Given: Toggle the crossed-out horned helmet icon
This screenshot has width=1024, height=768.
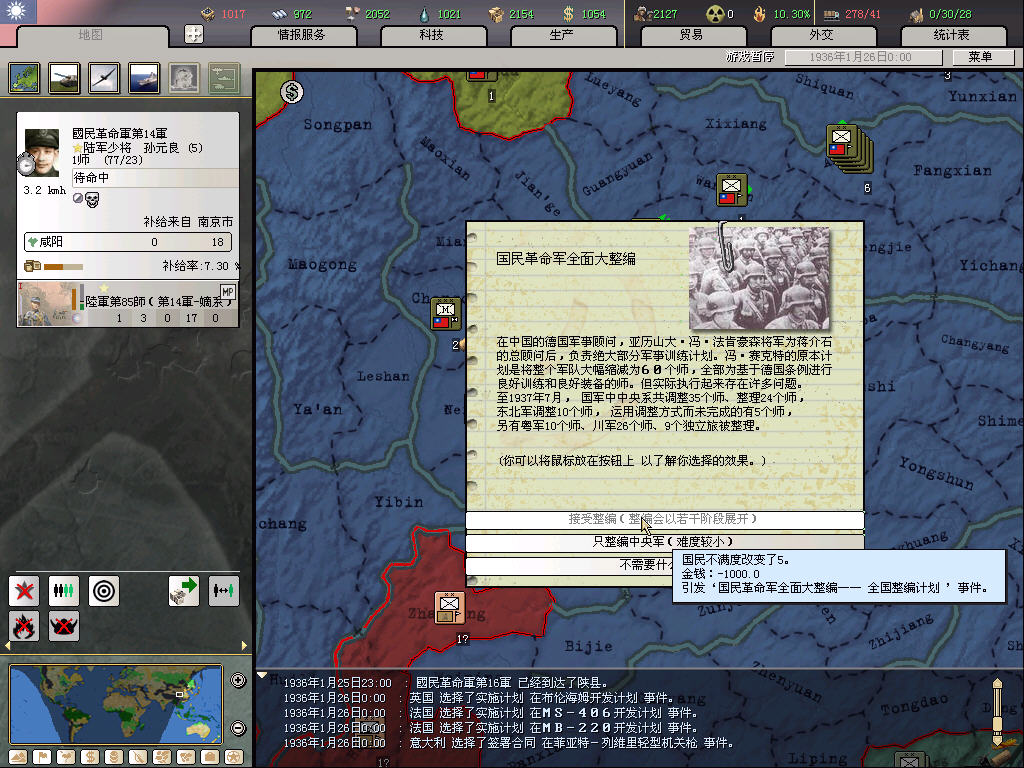Looking at the screenshot, I should pyautogui.click(x=64, y=626).
